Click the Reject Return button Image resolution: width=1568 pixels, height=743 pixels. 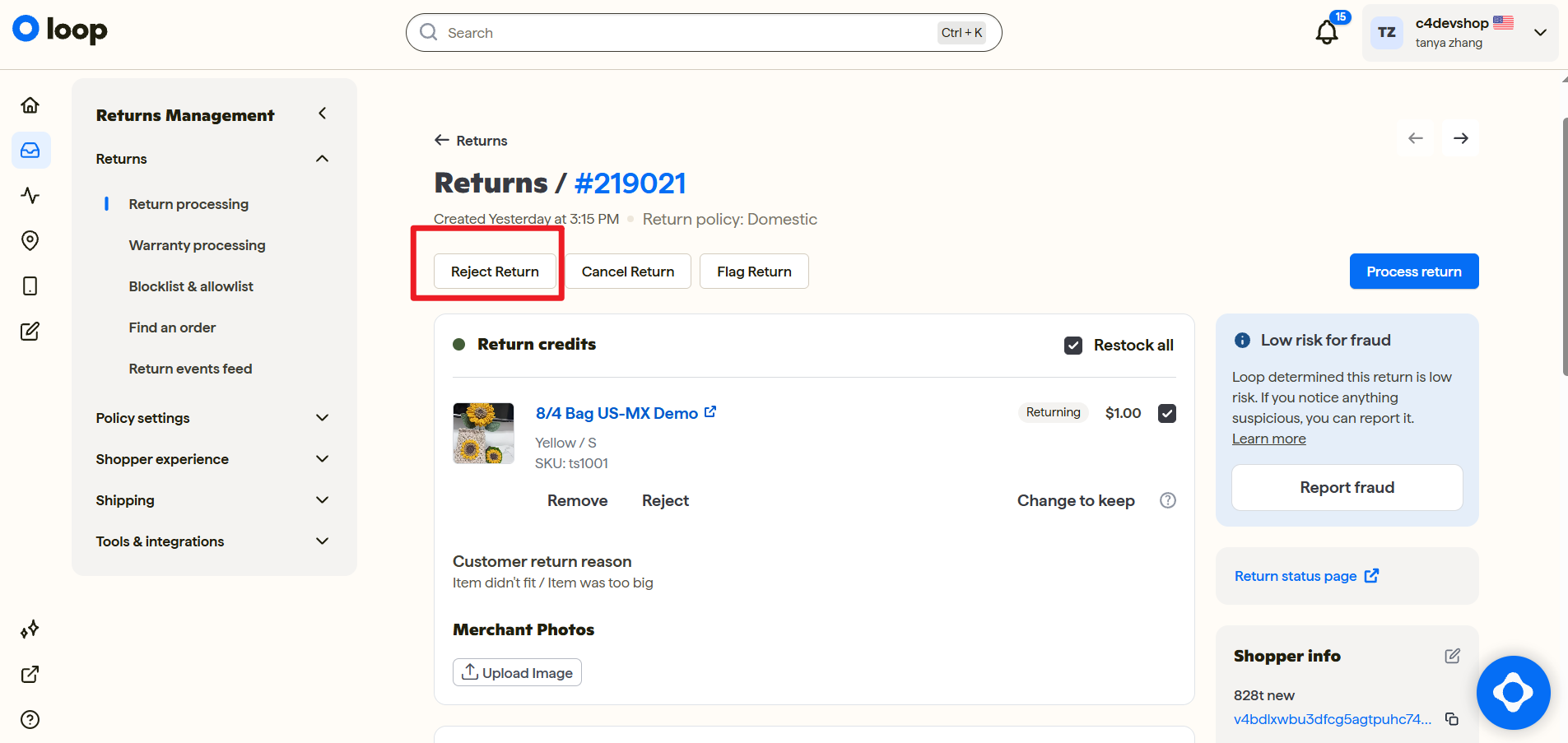pos(495,272)
